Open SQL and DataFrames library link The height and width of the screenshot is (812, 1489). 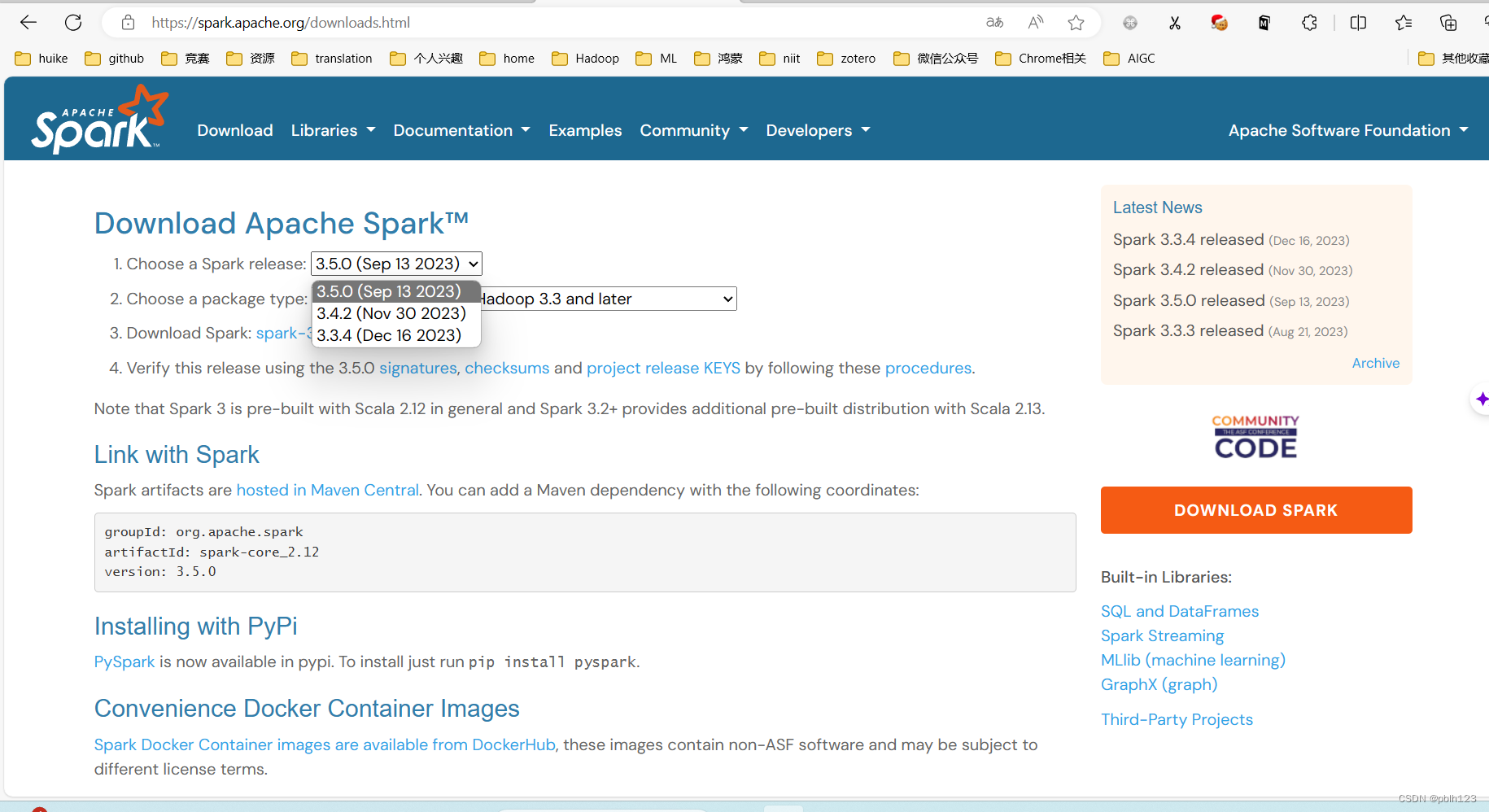click(x=1180, y=611)
